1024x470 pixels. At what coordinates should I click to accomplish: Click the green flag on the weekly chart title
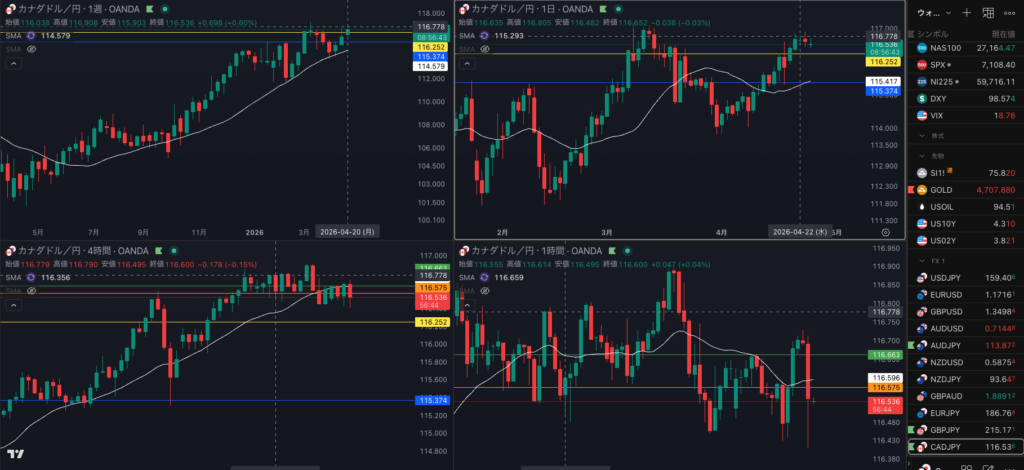tap(150, 9)
